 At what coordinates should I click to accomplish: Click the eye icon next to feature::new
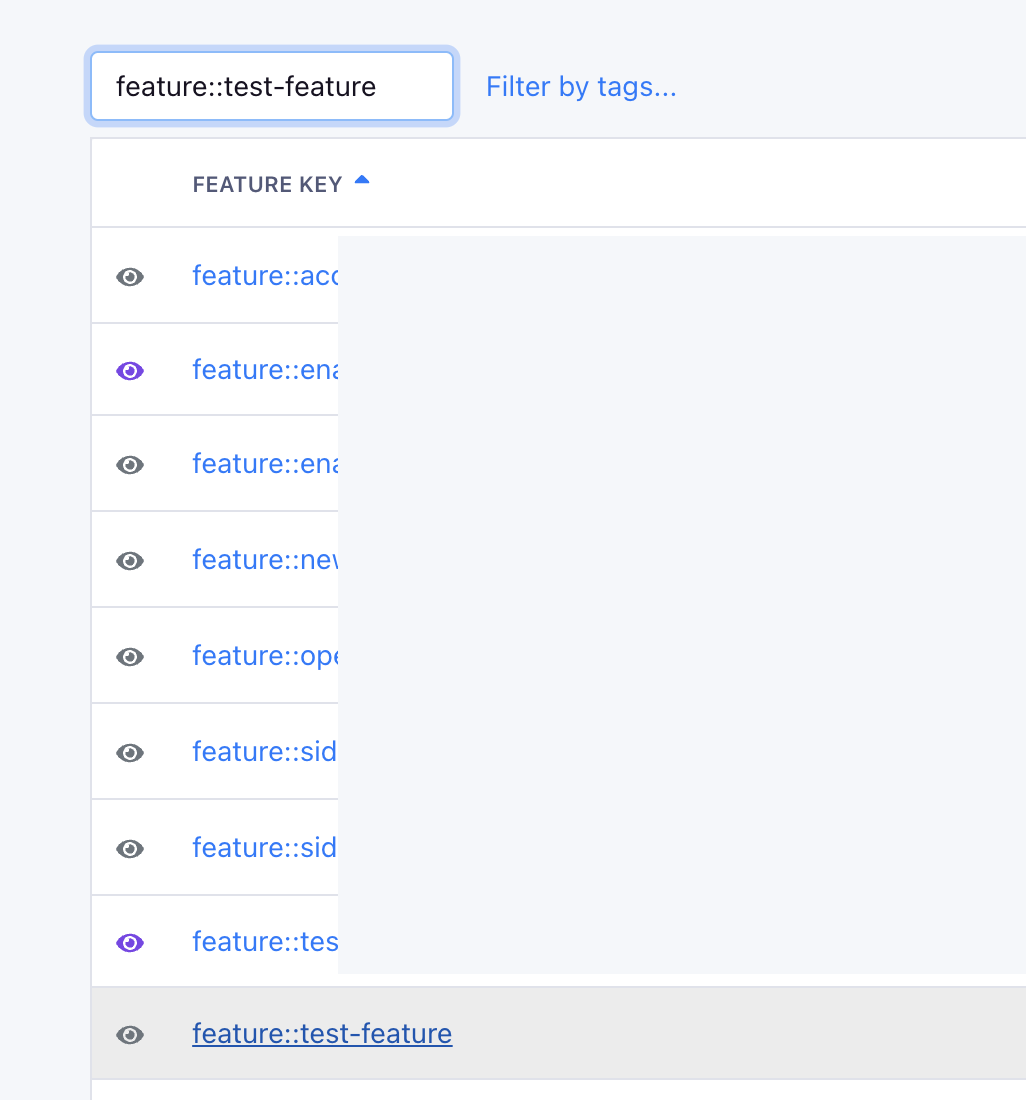pos(130,560)
